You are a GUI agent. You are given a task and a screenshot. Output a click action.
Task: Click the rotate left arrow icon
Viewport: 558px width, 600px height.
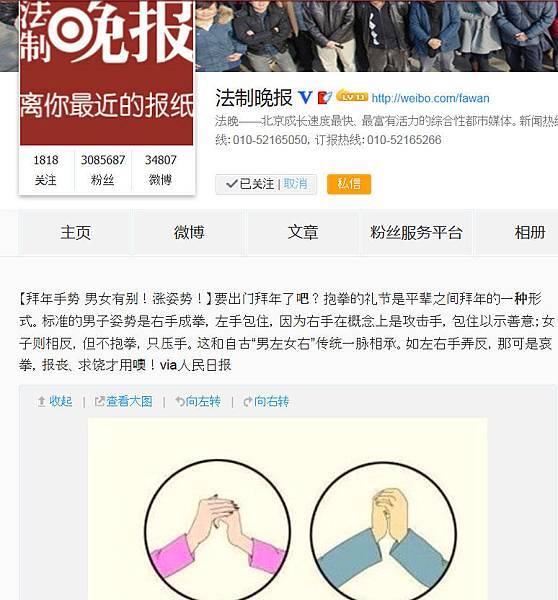tap(180, 401)
